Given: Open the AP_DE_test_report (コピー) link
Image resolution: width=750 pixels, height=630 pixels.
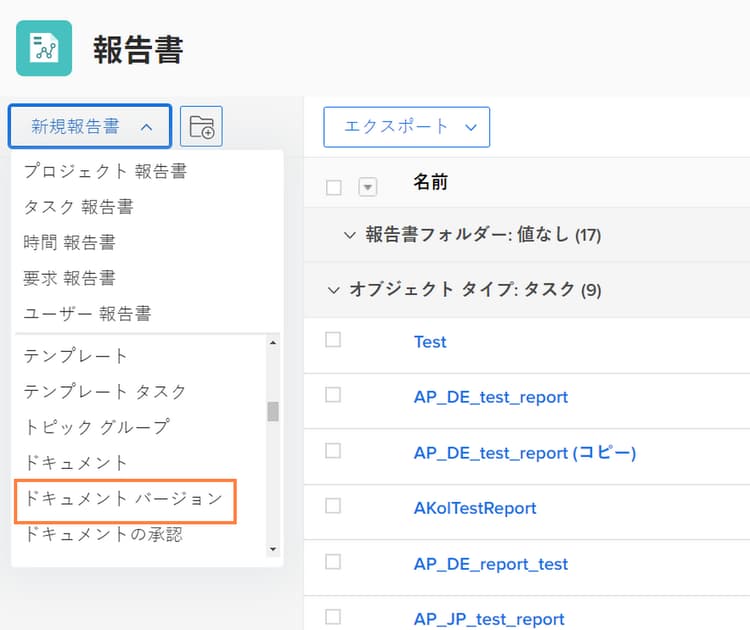Looking at the screenshot, I should (525, 453).
